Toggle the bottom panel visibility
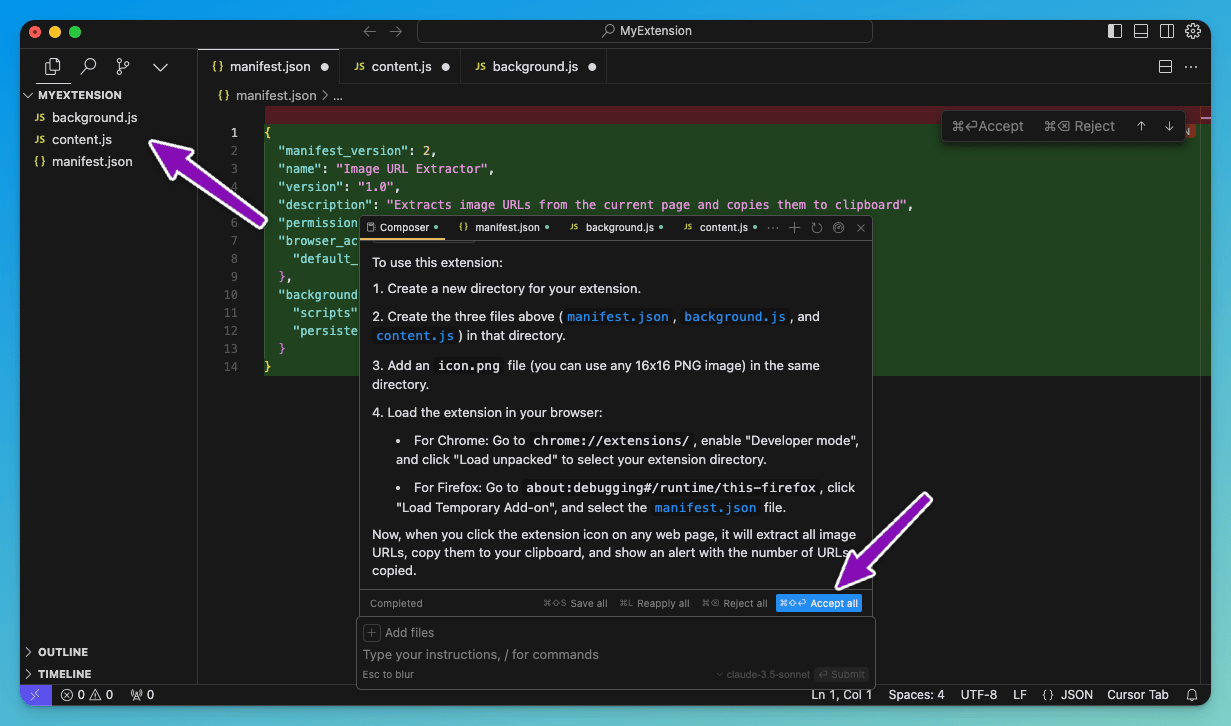 tap(1141, 31)
